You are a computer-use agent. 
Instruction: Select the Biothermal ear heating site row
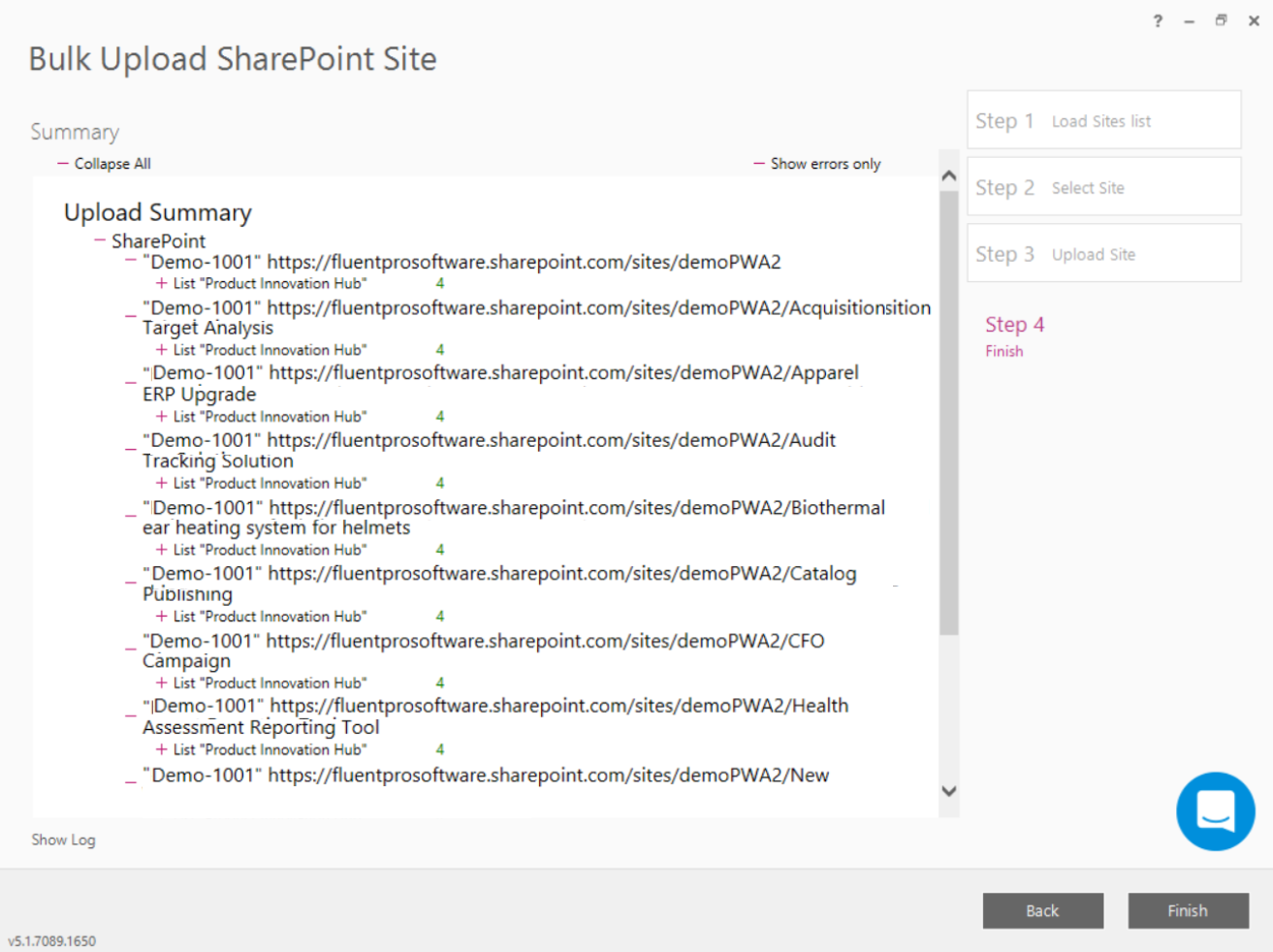point(514,518)
